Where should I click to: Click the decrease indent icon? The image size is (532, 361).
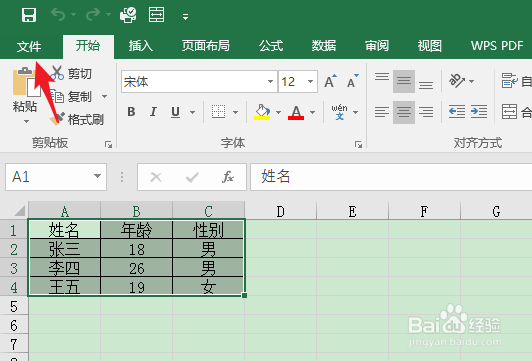coord(457,112)
